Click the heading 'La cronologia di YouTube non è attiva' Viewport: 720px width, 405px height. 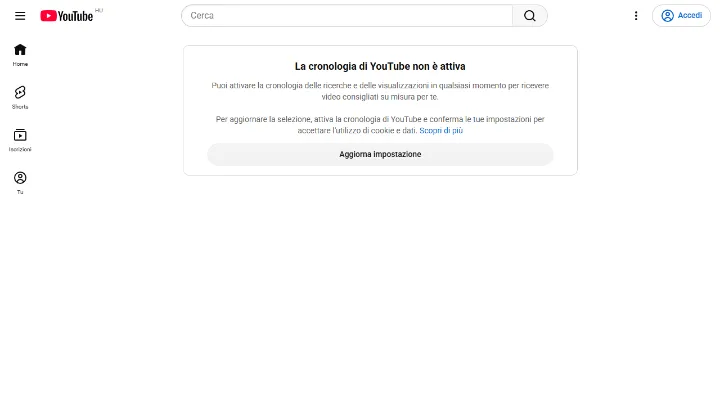[x=380, y=66]
